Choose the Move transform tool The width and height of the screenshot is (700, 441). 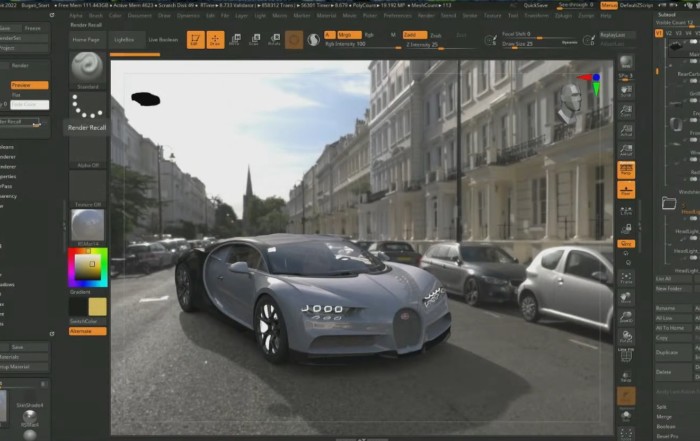pos(235,39)
